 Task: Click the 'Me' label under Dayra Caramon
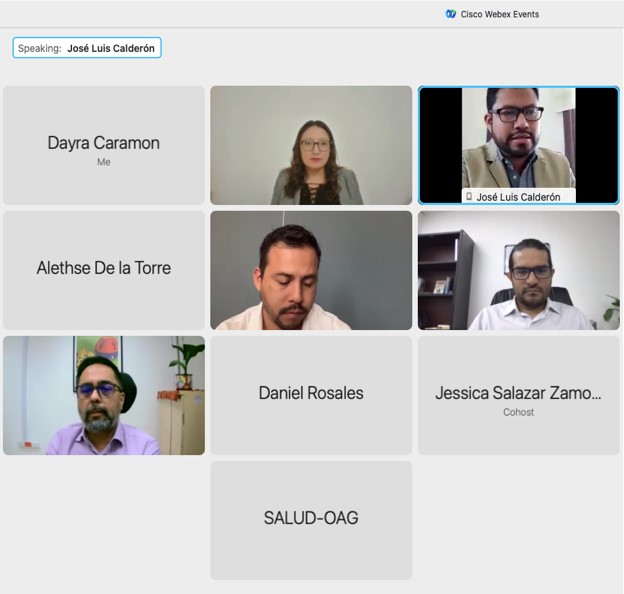pyautogui.click(x=104, y=162)
